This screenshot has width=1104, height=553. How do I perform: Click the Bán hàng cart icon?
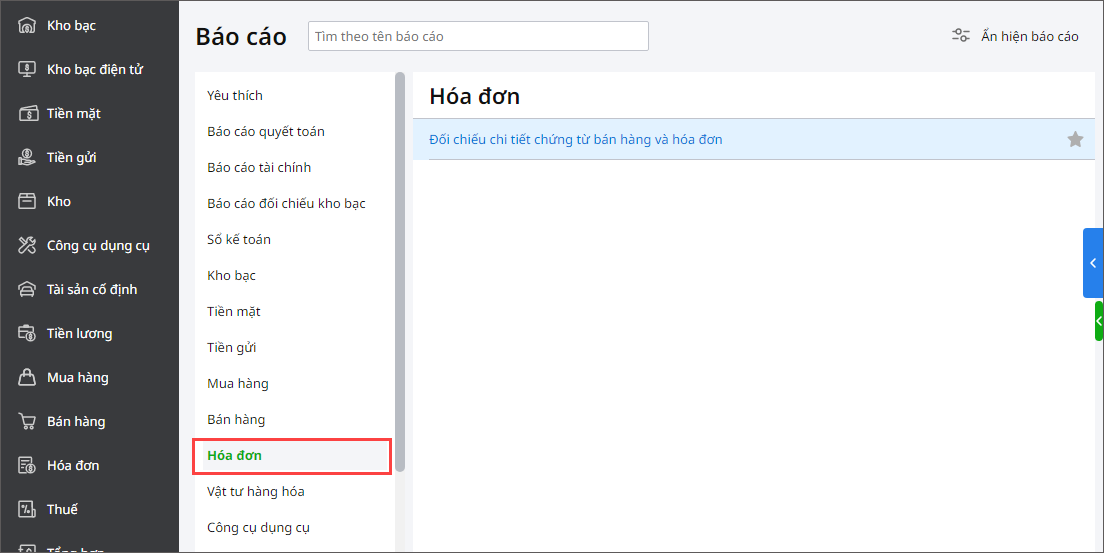click(x=27, y=421)
